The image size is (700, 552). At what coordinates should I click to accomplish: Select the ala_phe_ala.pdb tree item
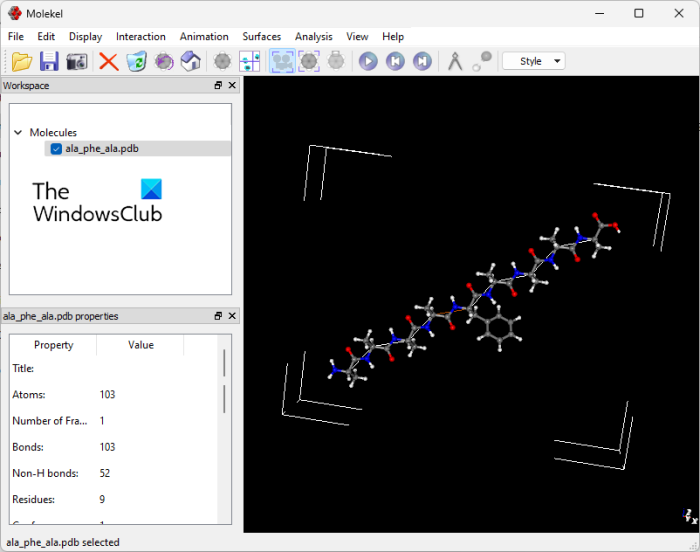pyautogui.click(x=101, y=149)
